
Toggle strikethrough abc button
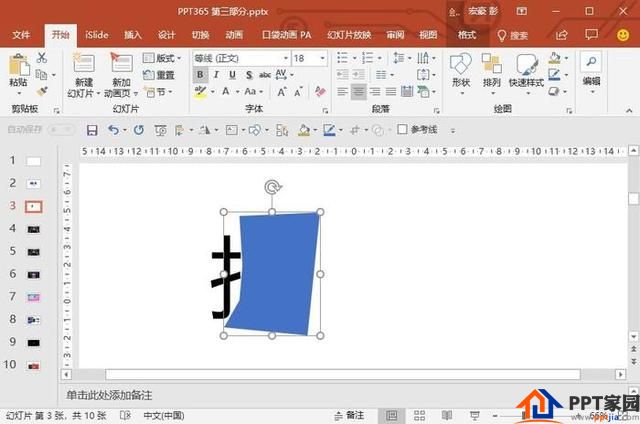pyautogui.click(x=265, y=75)
